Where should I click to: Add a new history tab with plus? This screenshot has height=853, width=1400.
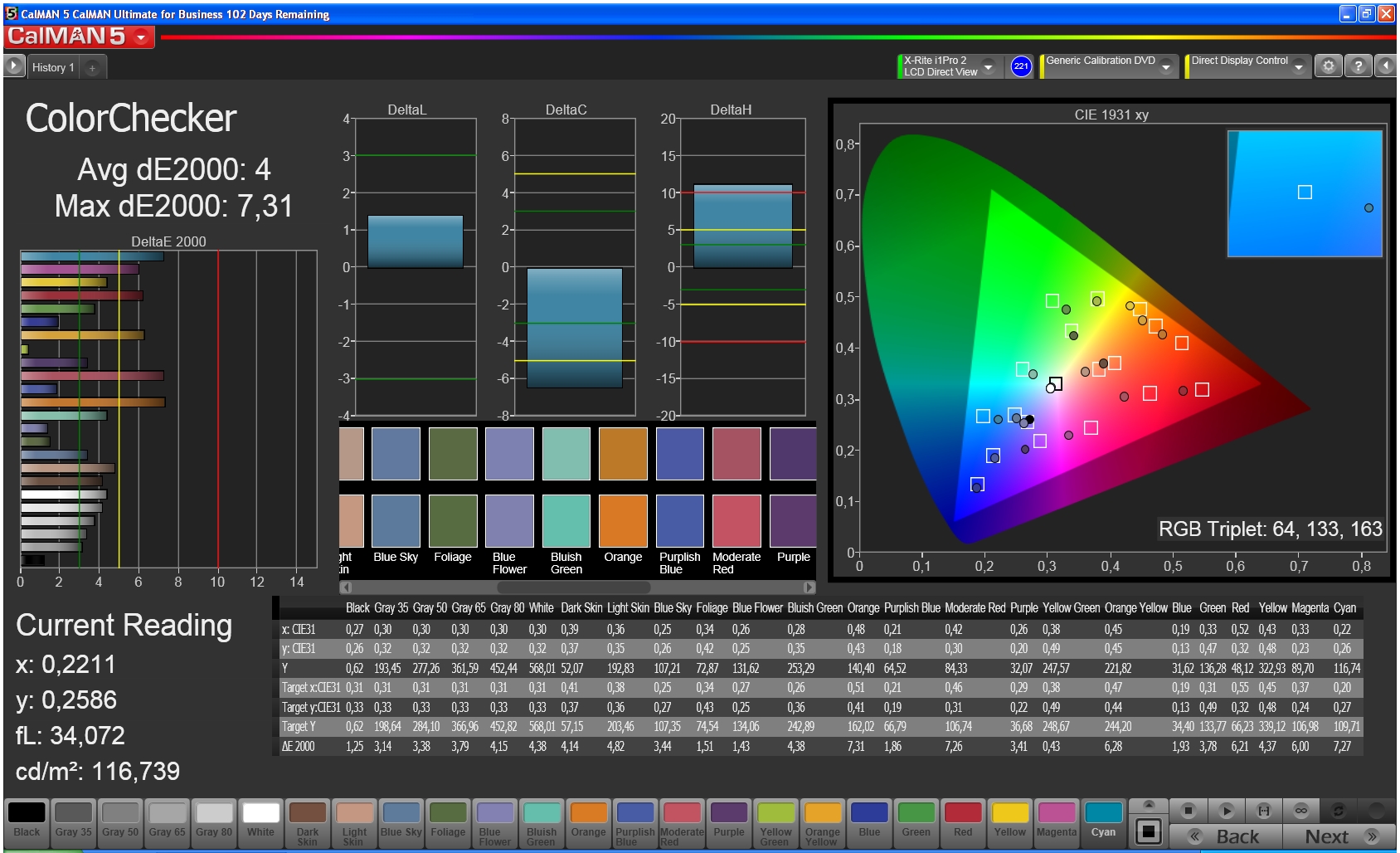point(92,68)
